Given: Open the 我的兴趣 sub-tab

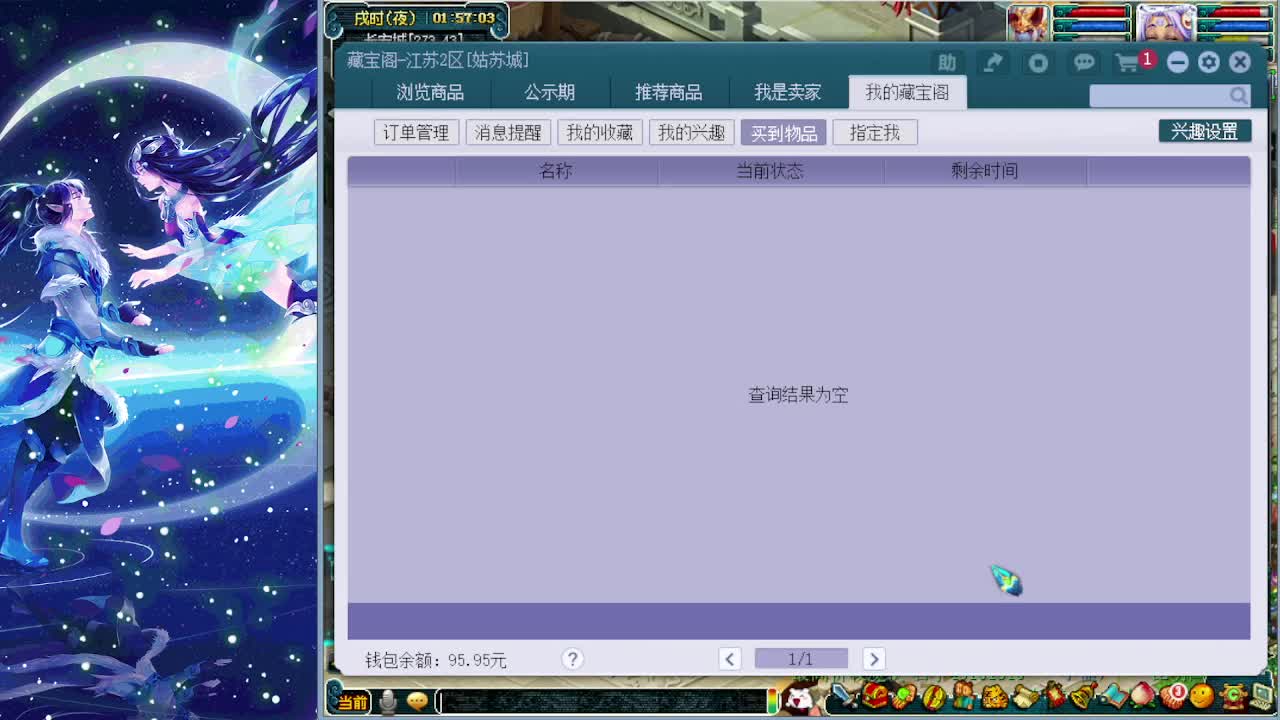Looking at the screenshot, I should point(692,132).
